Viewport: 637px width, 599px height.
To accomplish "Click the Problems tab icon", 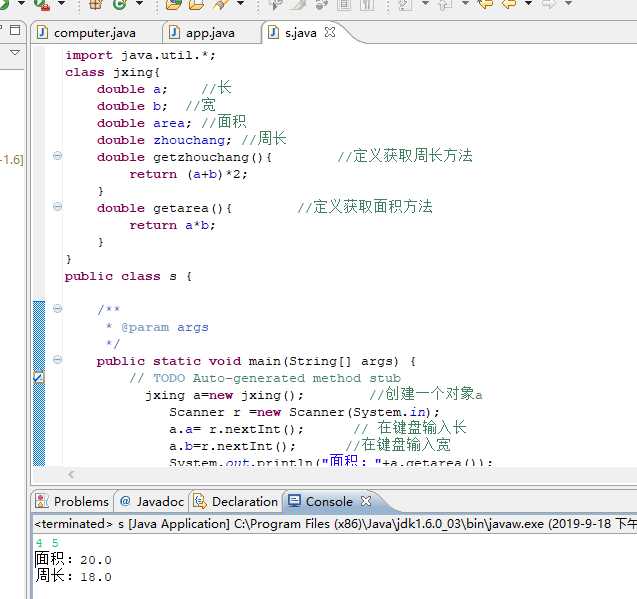I will [x=42, y=501].
